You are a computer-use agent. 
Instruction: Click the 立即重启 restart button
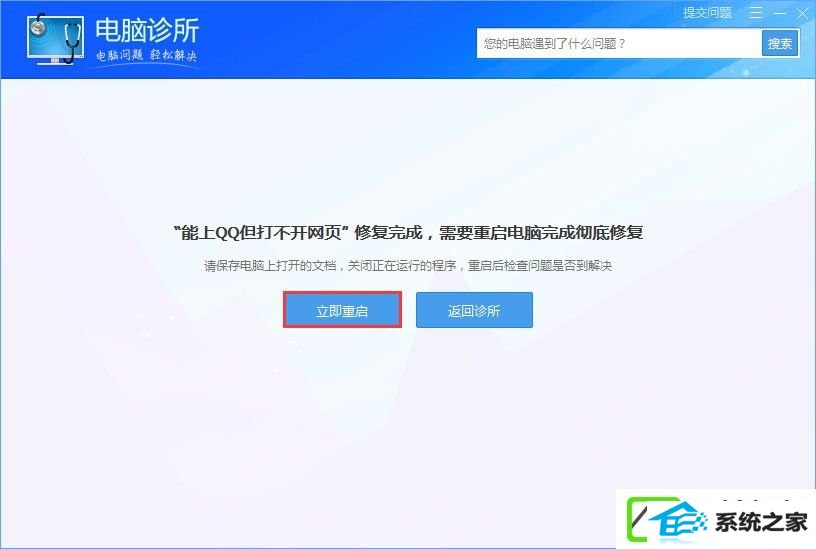[342, 310]
